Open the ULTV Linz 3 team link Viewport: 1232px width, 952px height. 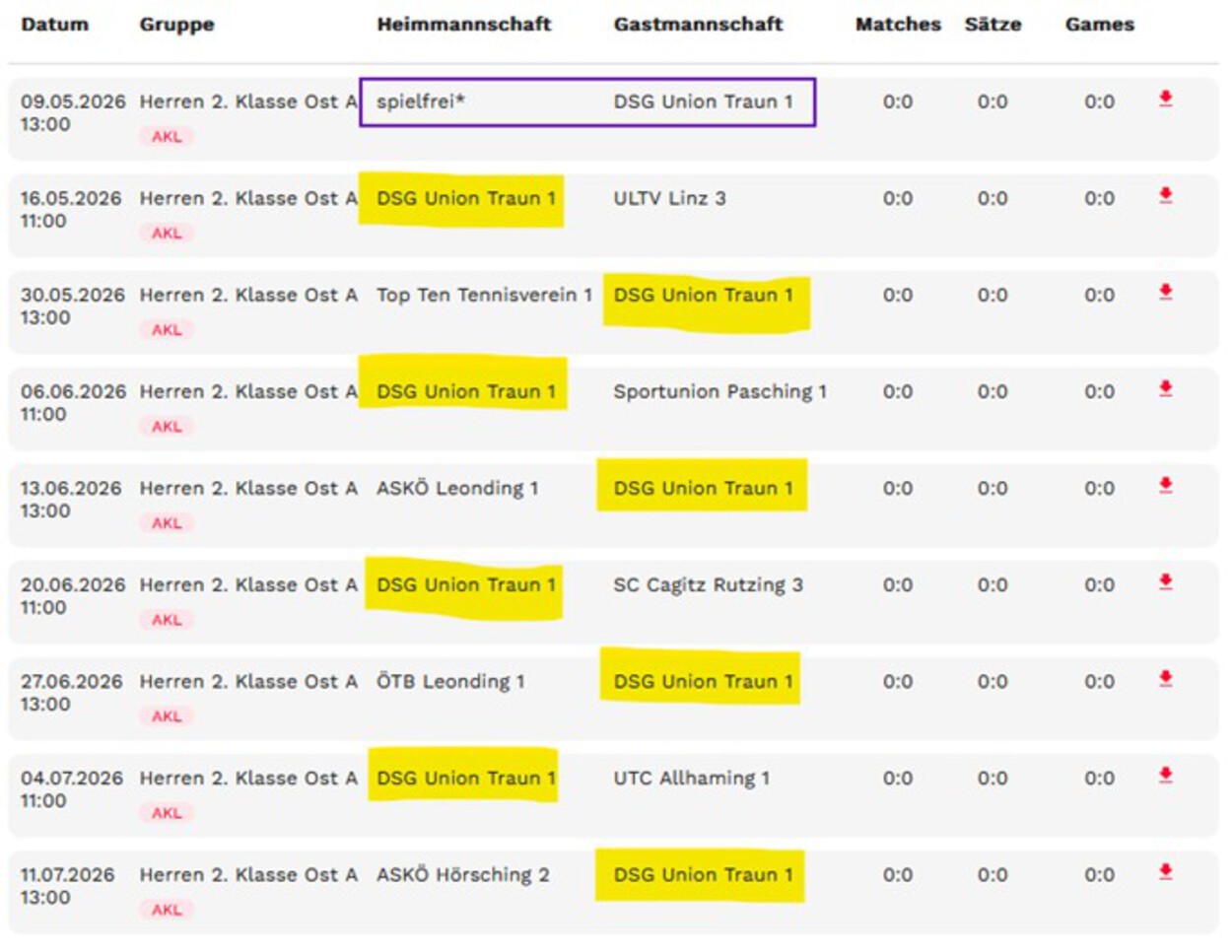point(669,198)
